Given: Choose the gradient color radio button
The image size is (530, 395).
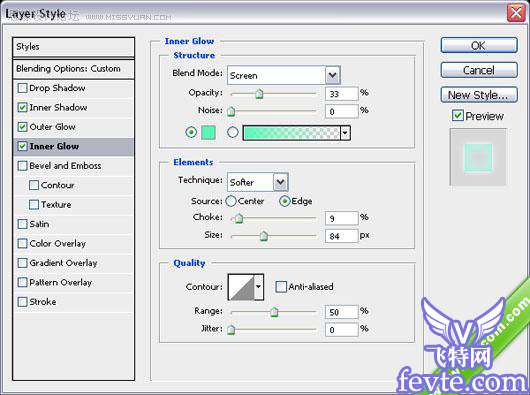Looking at the screenshot, I should click(233, 132).
